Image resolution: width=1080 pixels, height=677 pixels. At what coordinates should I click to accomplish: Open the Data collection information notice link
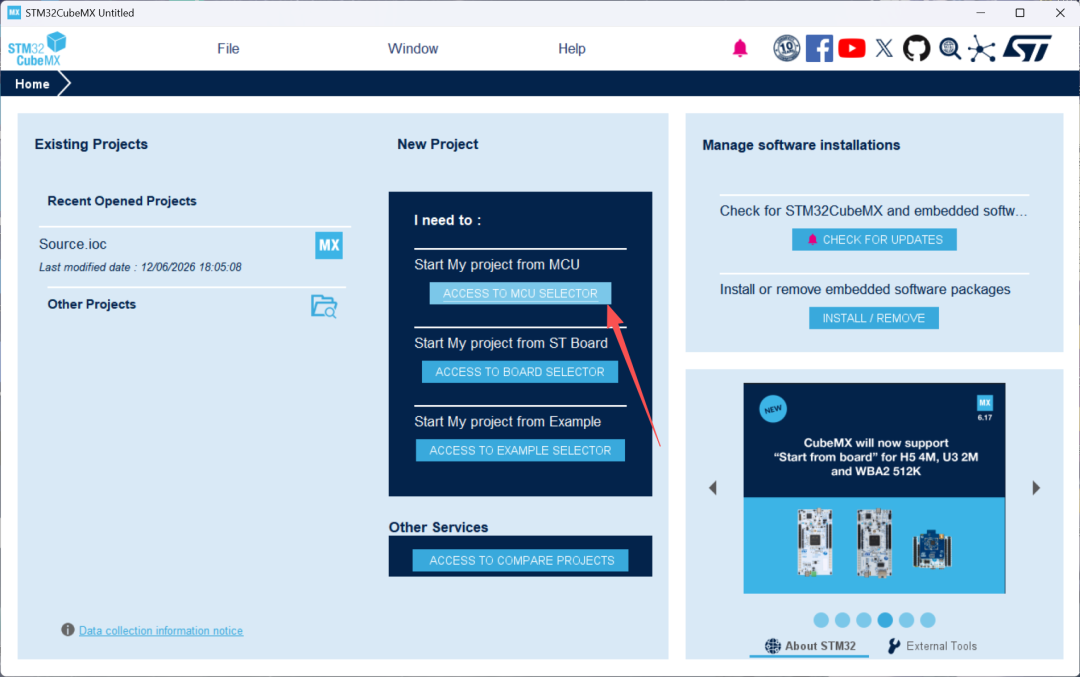click(x=160, y=630)
